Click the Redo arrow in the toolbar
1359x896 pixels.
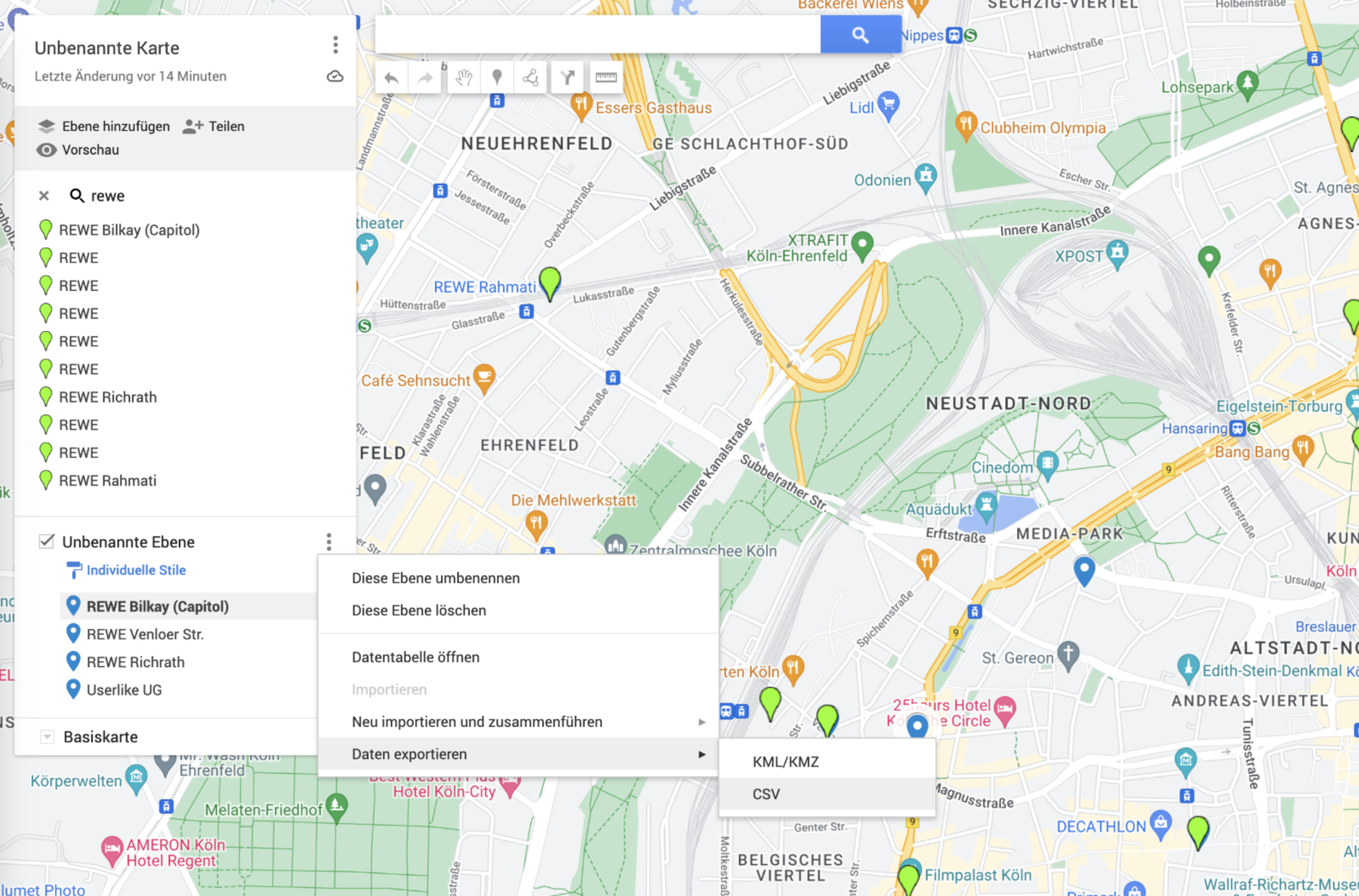pos(425,78)
